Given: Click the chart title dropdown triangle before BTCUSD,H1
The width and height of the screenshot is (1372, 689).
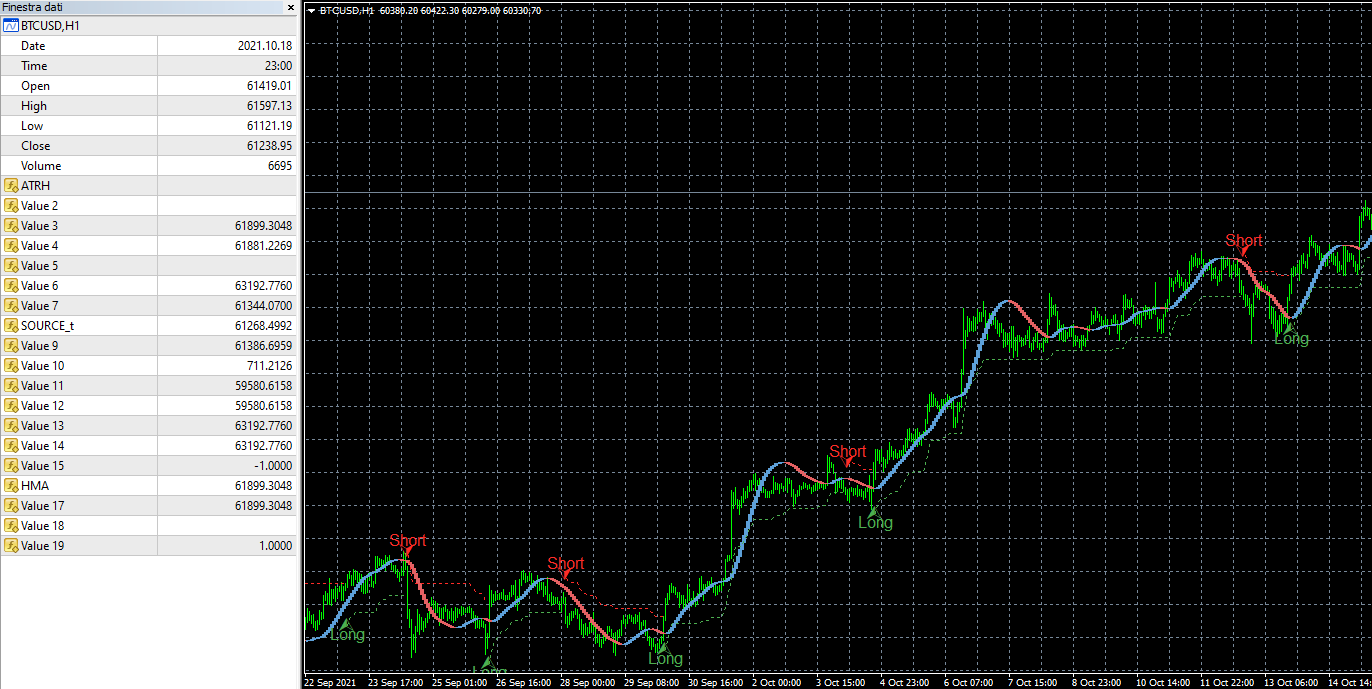Looking at the screenshot, I should tap(311, 10).
